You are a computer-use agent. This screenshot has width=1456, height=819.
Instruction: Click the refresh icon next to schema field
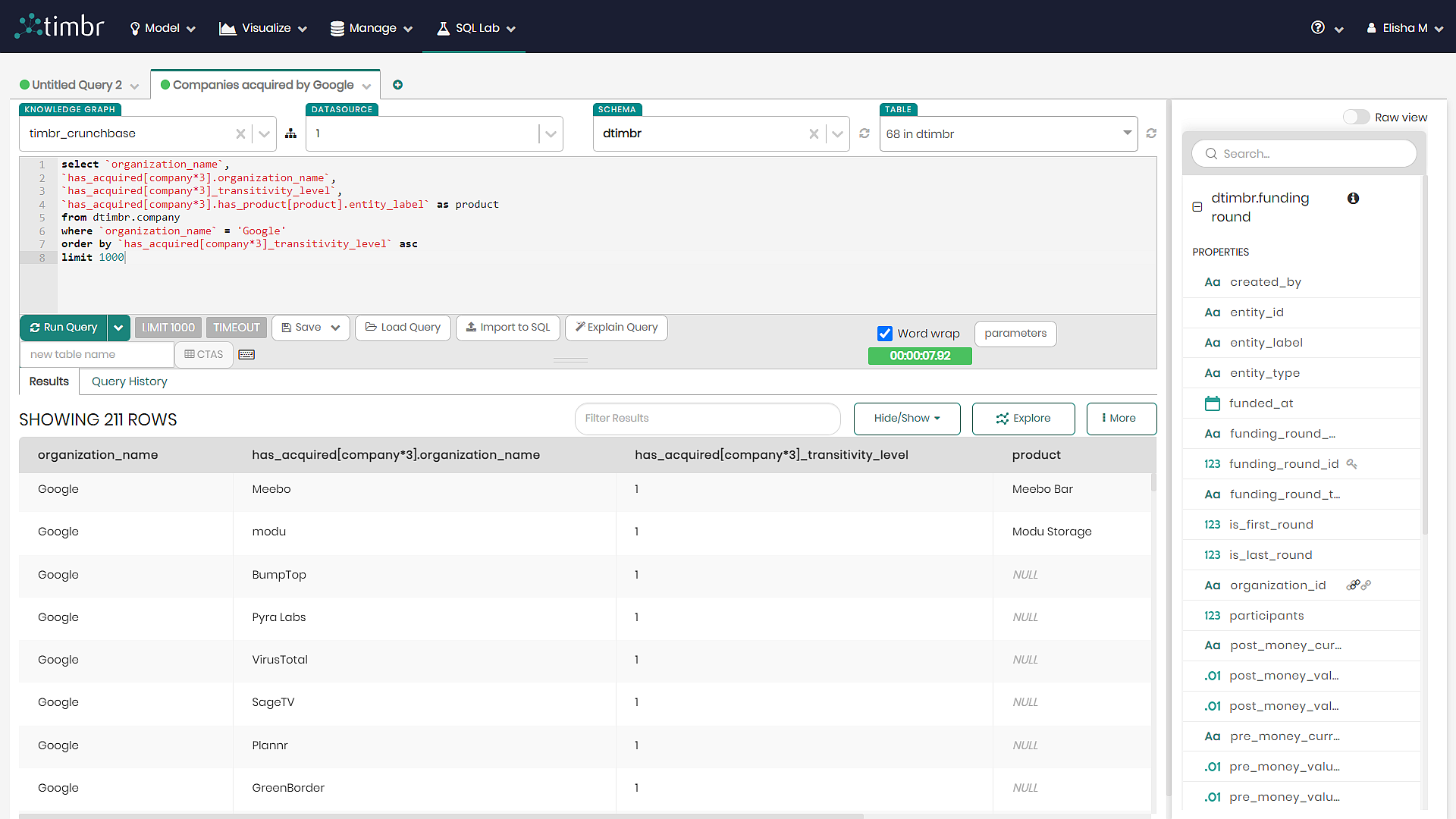click(x=864, y=133)
